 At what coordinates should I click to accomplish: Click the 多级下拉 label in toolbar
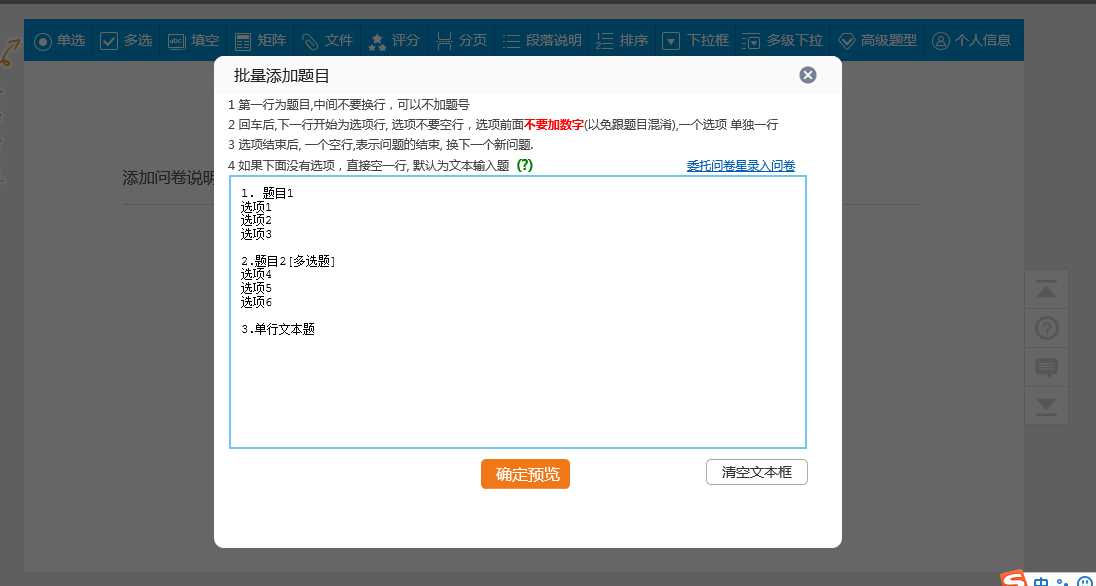pyautogui.click(x=795, y=41)
